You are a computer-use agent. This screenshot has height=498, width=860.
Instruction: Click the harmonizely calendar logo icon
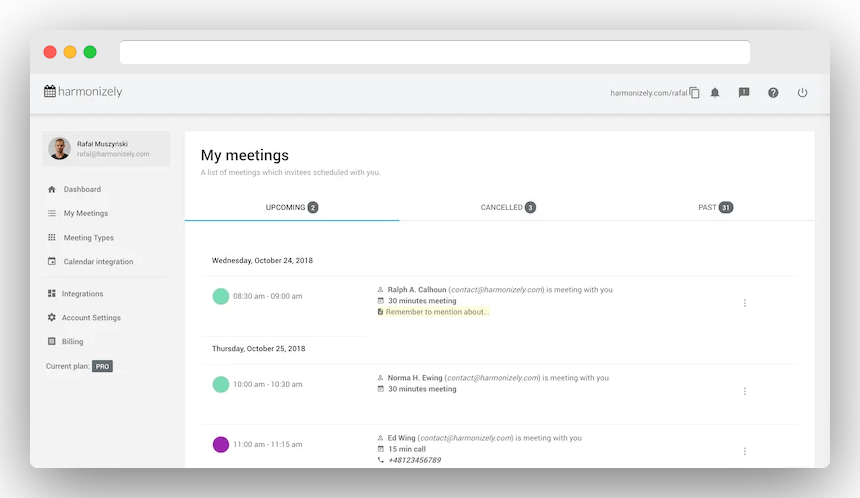(x=50, y=91)
